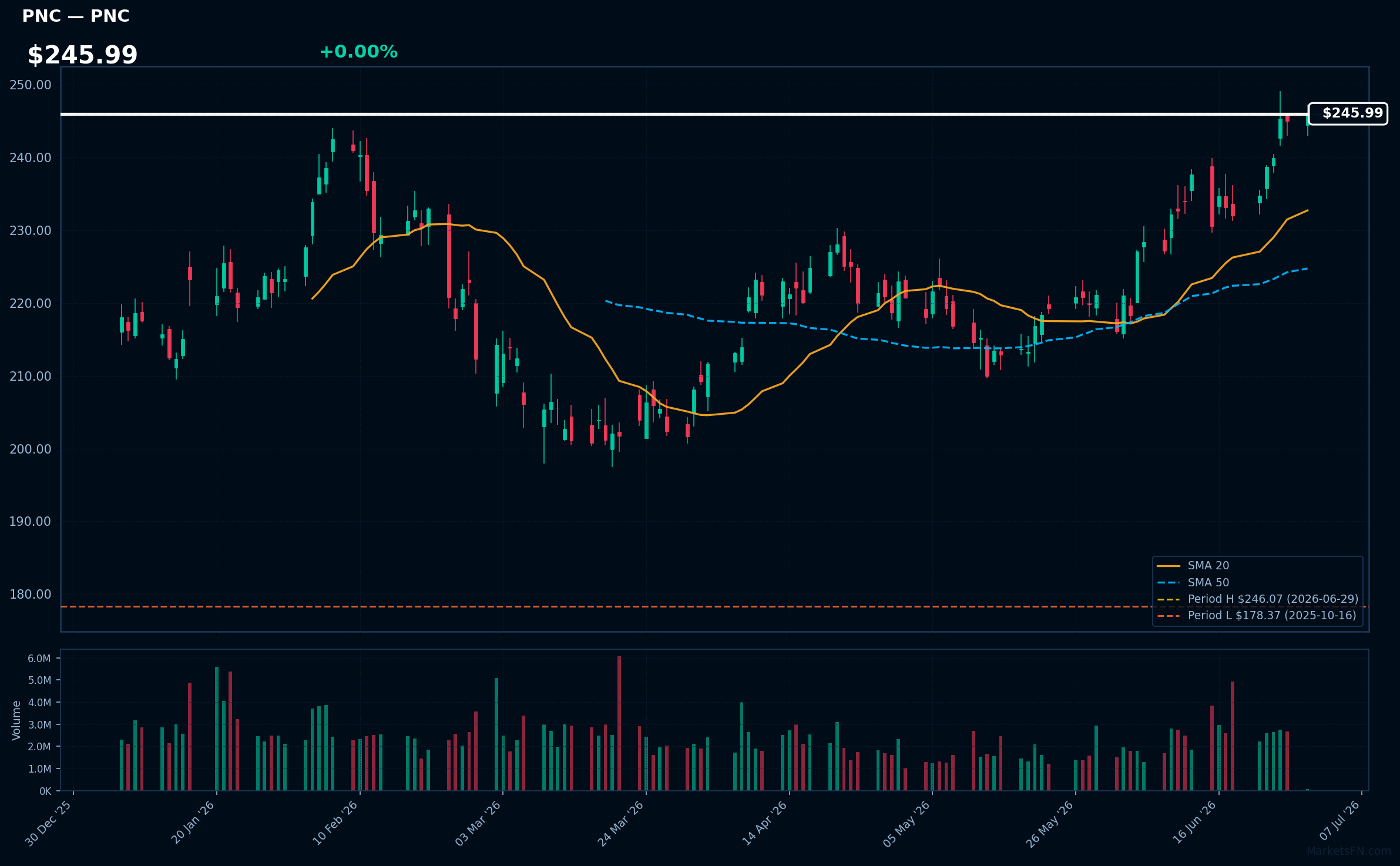Click the red dashed Period L swatch in legend
This screenshot has width=1400, height=866.
click(1169, 616)
